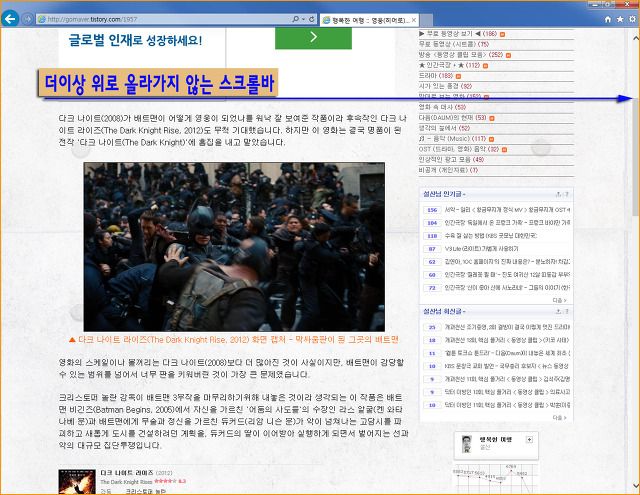Open the Tools gear icon
The height and width of the screenshot is (495, 640).
[x=632, y=19]
